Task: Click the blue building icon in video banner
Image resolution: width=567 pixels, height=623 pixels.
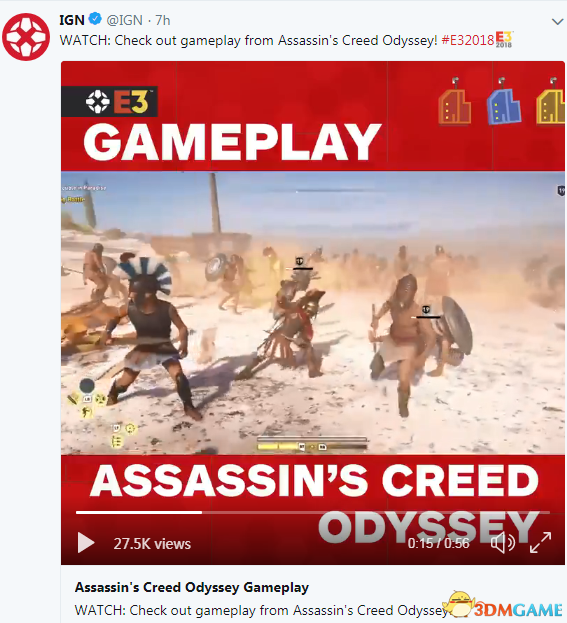Action: [x=503, y=101]
